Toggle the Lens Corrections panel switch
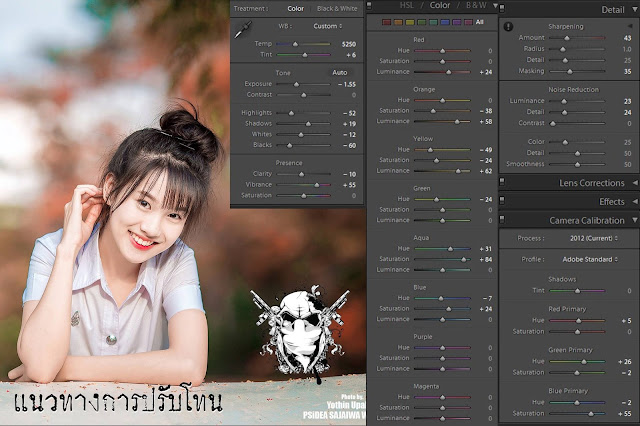Image resolution: width=640 pixels, height=426 pixels. pyautogui.click(x=502, y=182)
